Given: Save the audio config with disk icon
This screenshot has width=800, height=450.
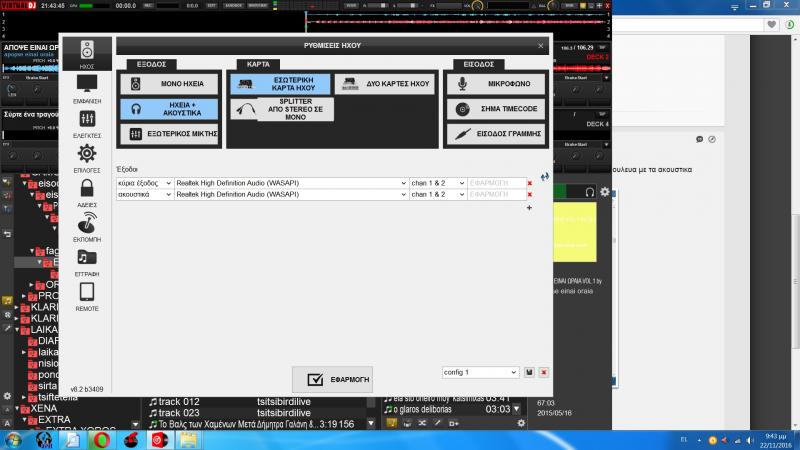Looking at the screenshot, I should tap(529, 372).
